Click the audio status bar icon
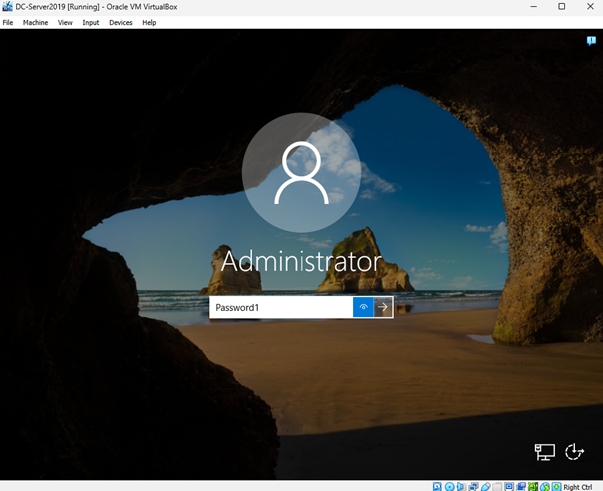This screenshot has height=491, width=603. [x=462, y=486]
